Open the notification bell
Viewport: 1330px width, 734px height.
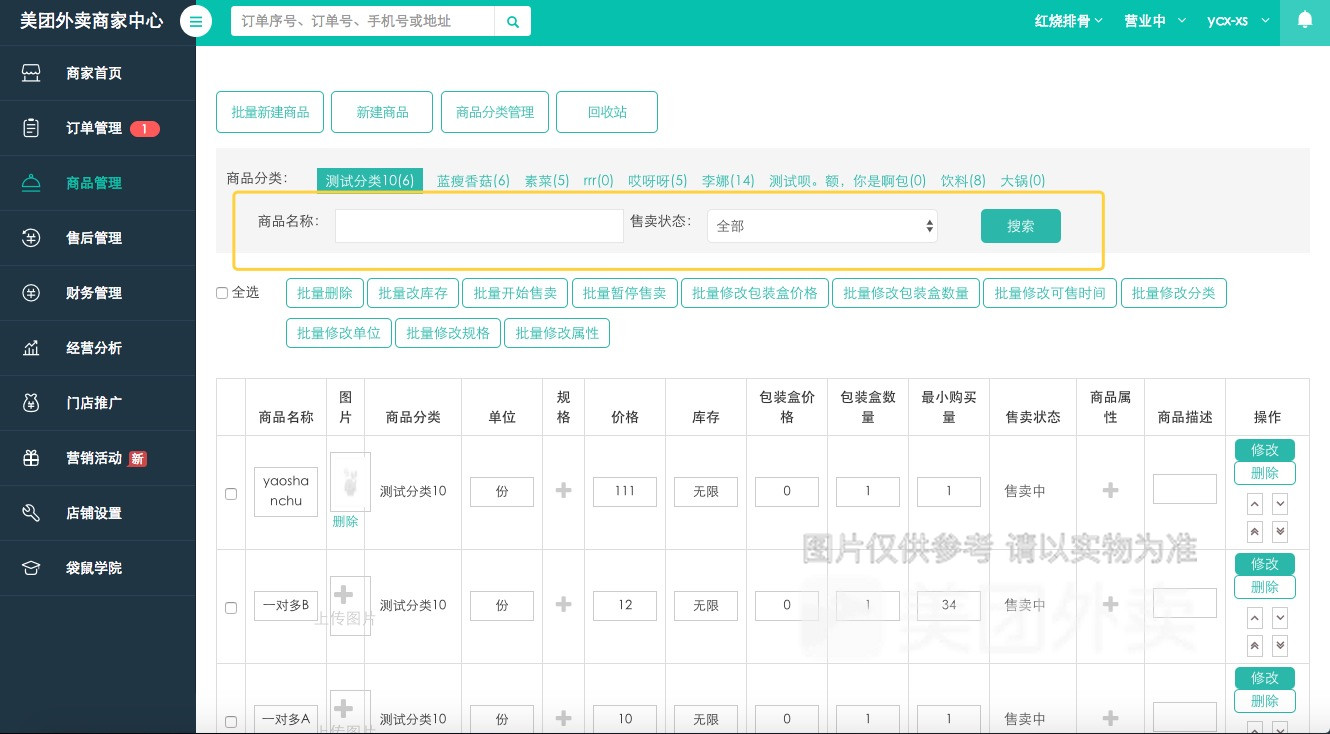[1304, 20]
